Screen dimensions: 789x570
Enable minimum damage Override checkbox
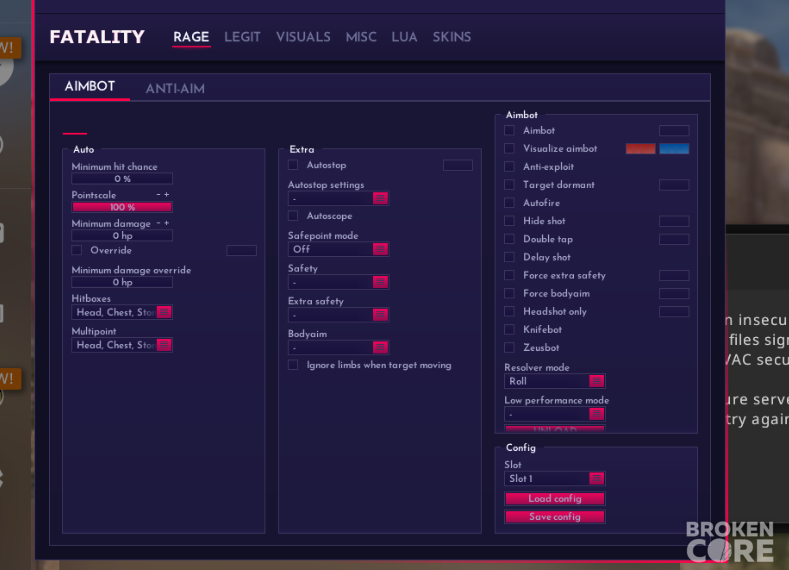click(76, 250)
